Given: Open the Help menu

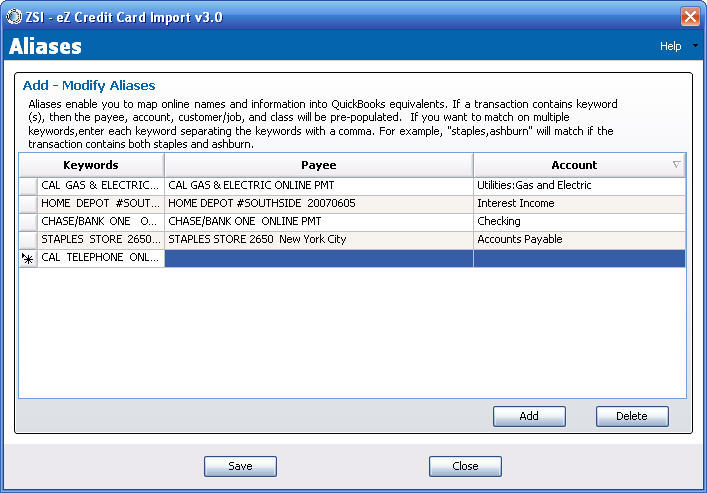Looking at the screenshot, I should pos(670,46).
